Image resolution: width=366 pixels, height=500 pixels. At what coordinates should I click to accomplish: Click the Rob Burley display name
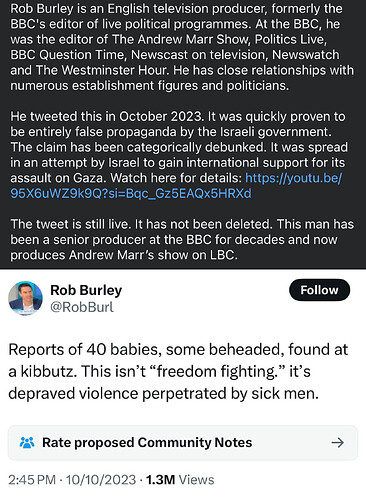tap(86, 290)
